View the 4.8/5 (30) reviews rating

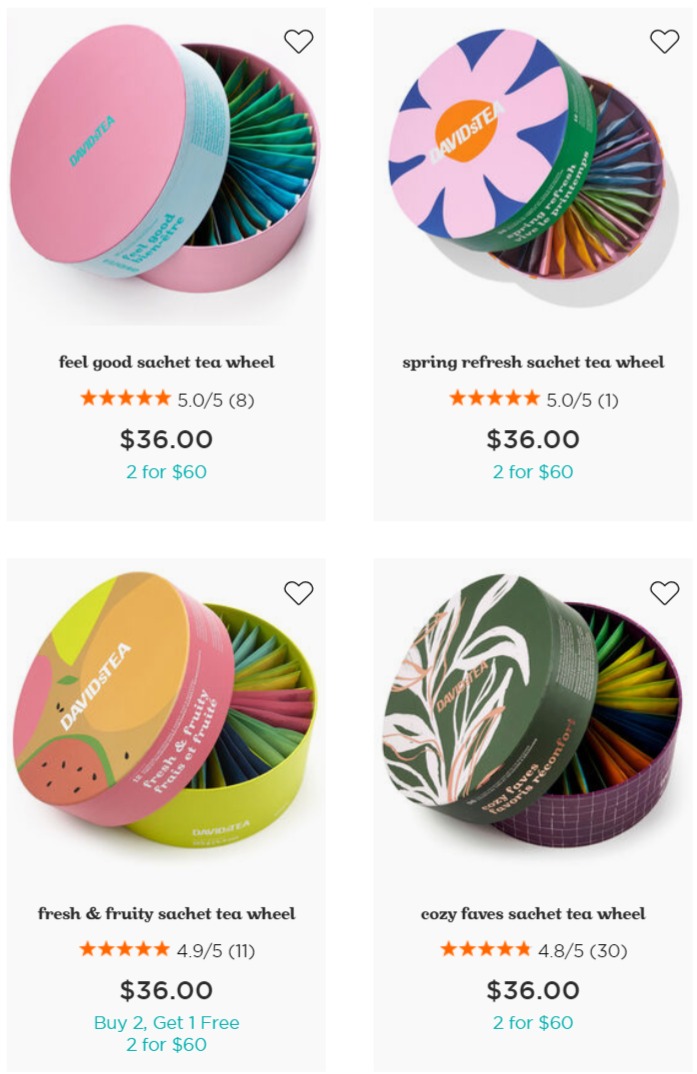tap(533, 950)
